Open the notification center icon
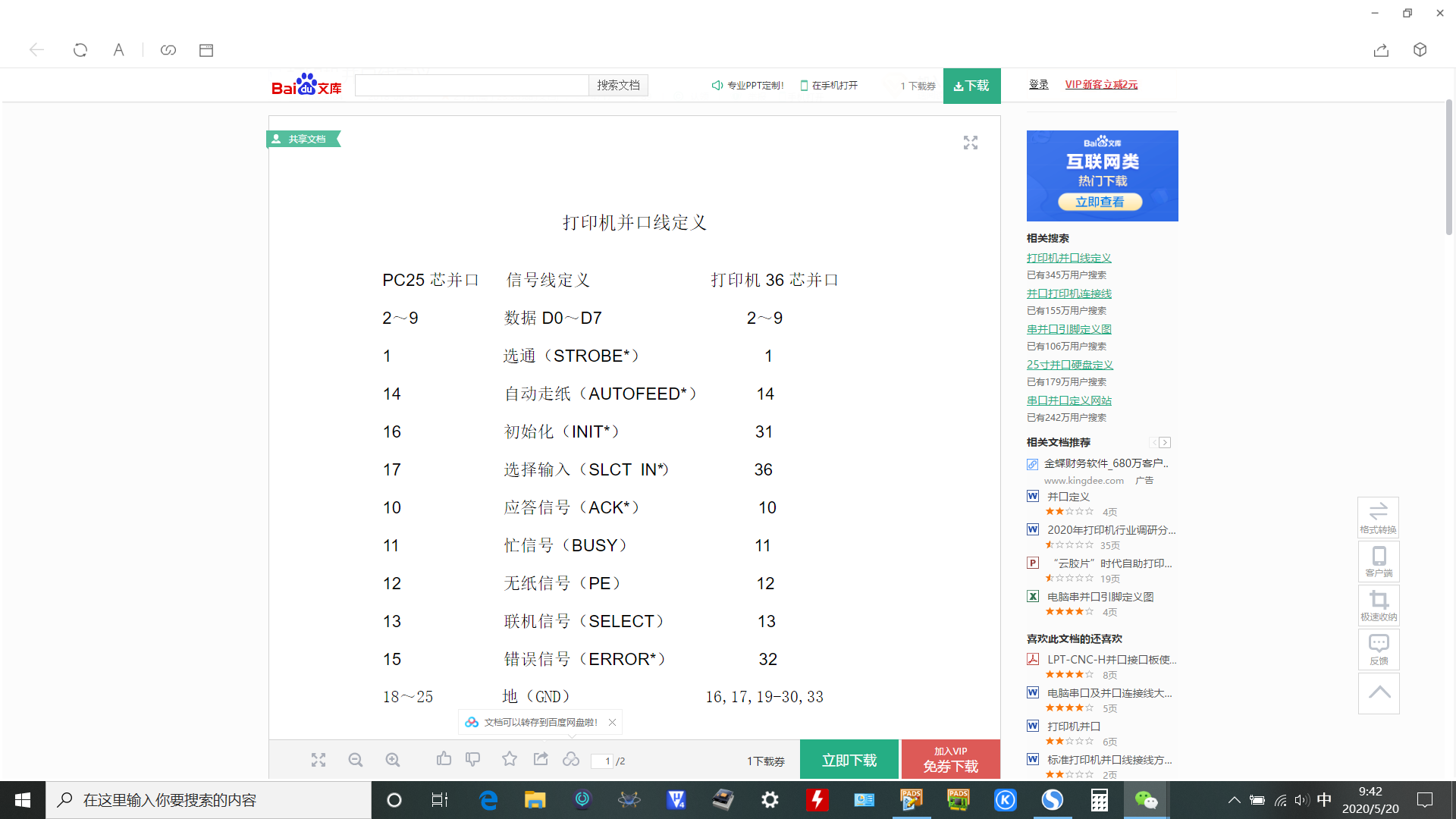The image size is (1456, 819). [1425, 800]
